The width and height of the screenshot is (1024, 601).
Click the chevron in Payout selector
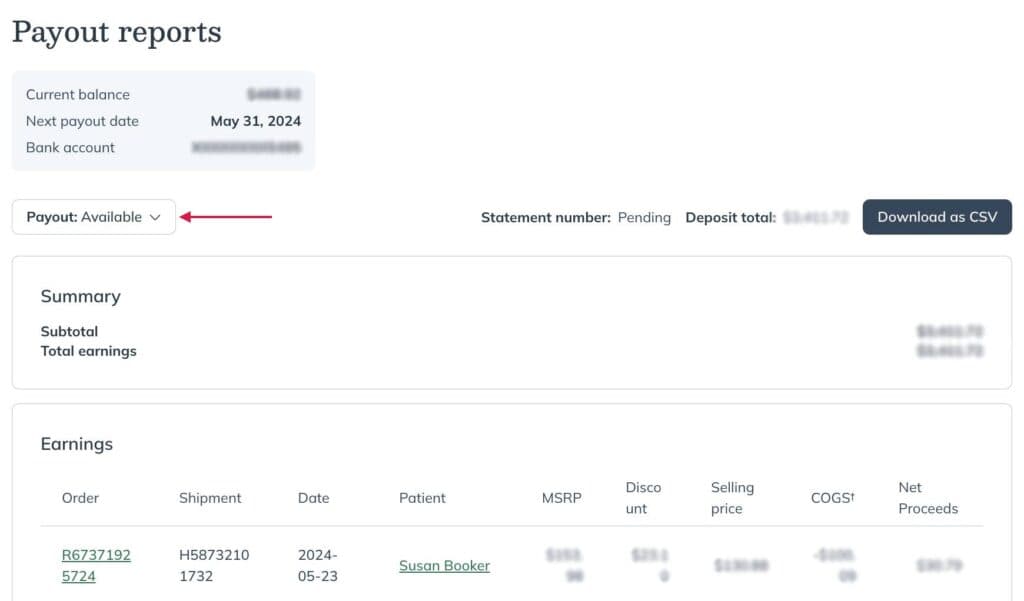click(x=155, y=218)
